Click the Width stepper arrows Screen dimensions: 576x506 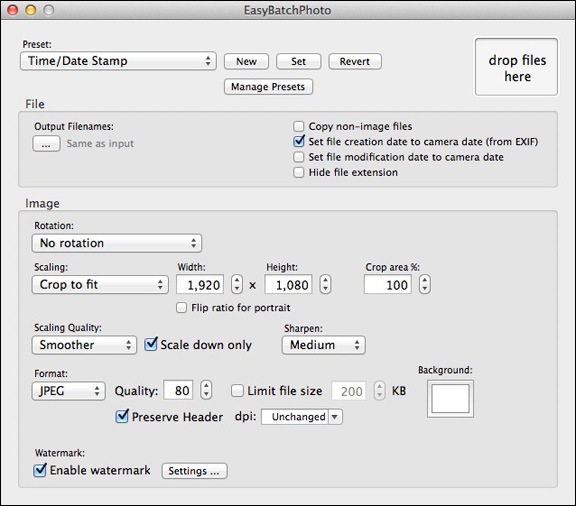237,284
